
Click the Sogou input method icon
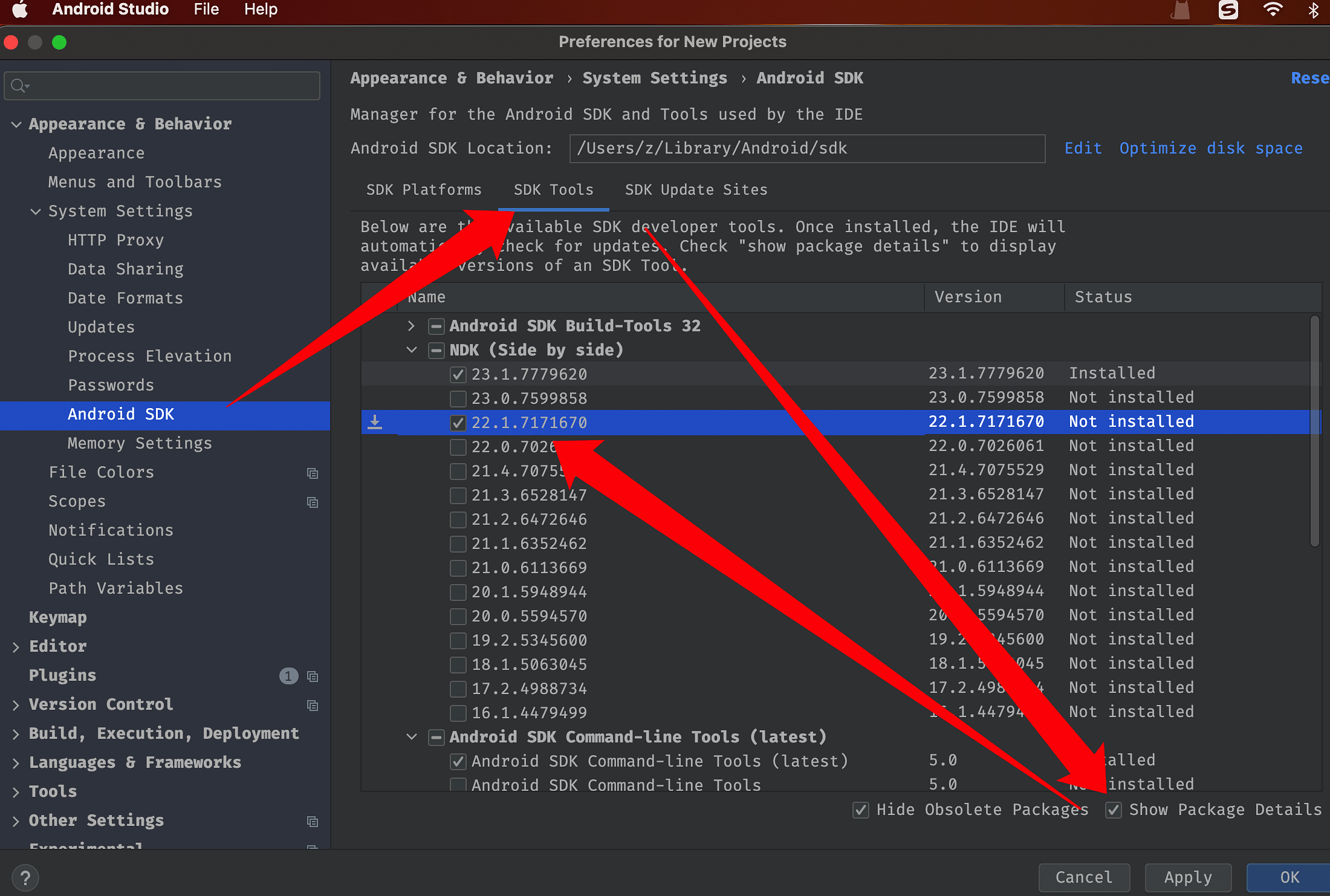[1228, 10]
